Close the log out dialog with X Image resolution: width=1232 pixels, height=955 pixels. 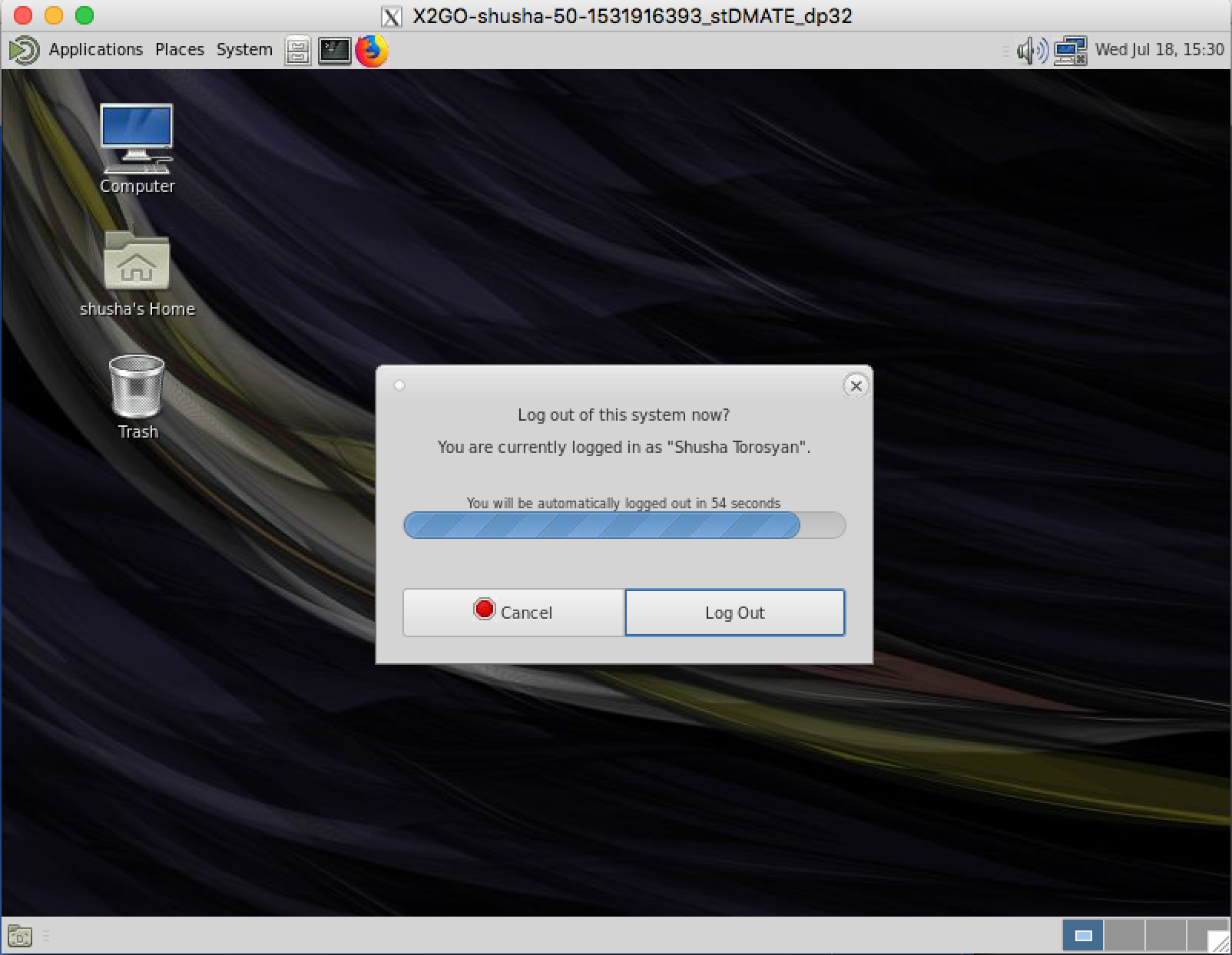point(856,385)
